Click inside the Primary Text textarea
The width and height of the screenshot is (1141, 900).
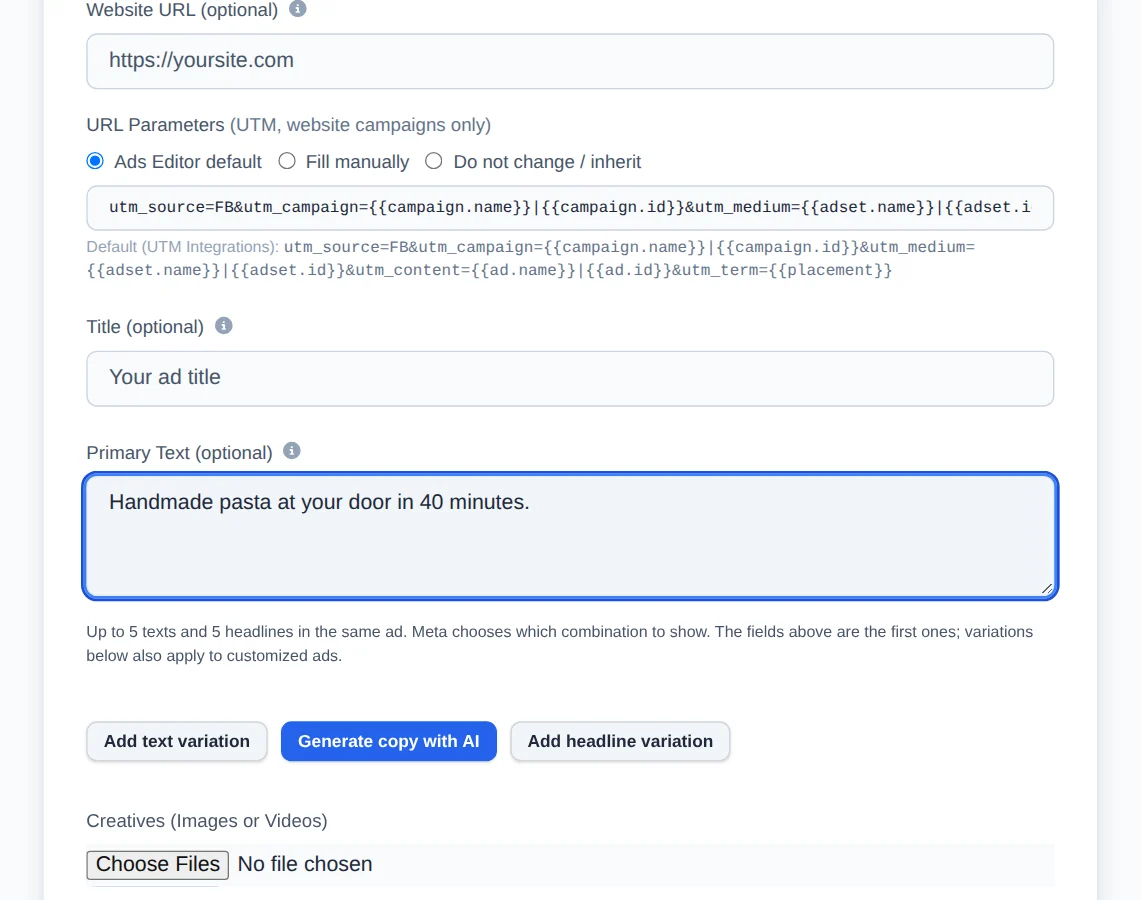570,535
